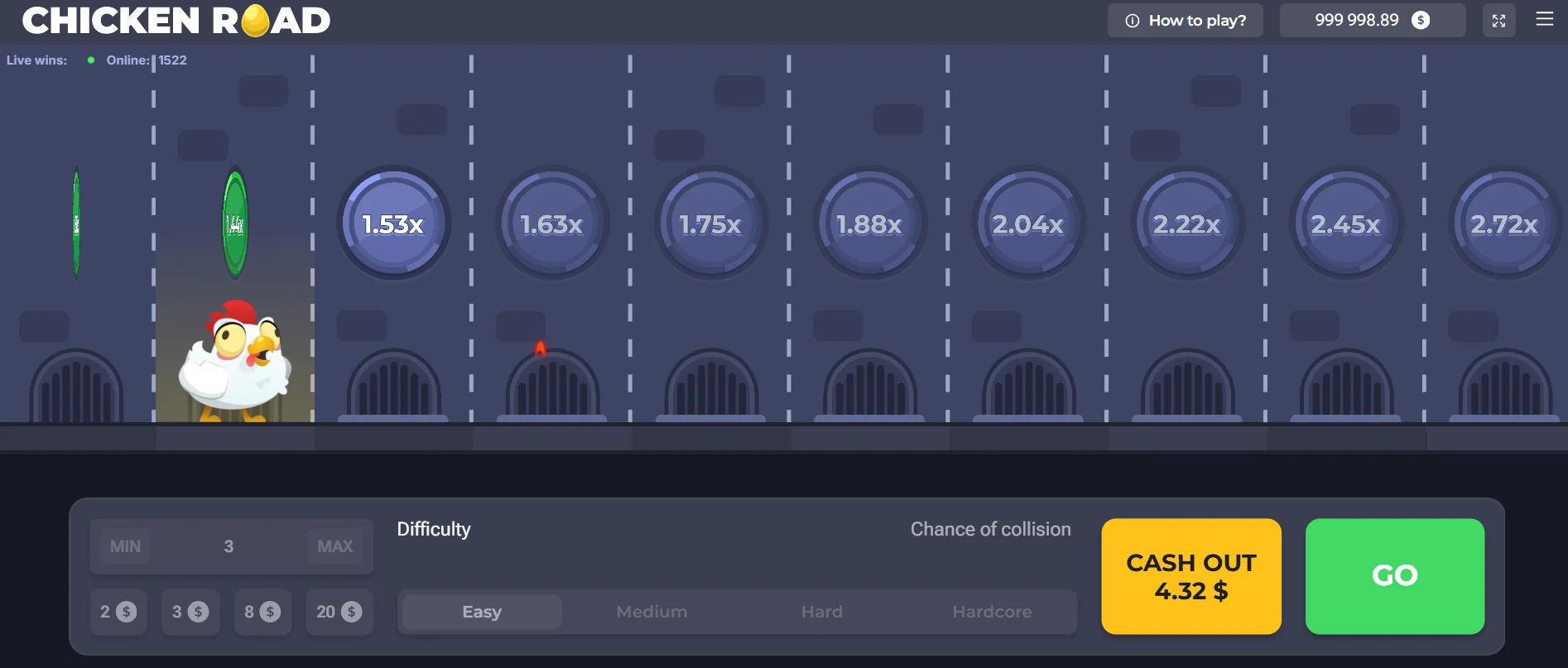
Task: Select Medium difficulty
Action: click(x=652, y=612)
